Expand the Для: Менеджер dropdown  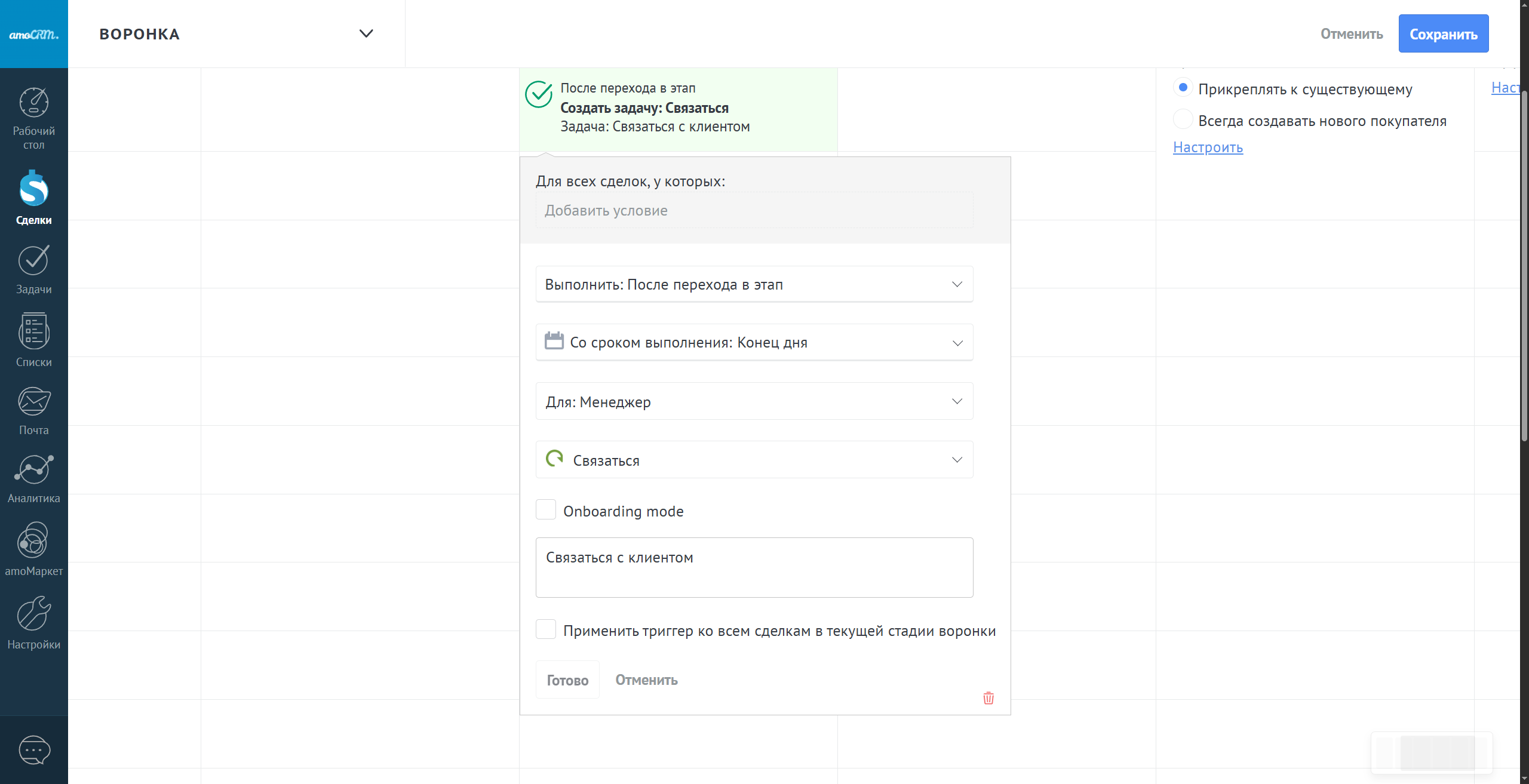pos(754,401)
